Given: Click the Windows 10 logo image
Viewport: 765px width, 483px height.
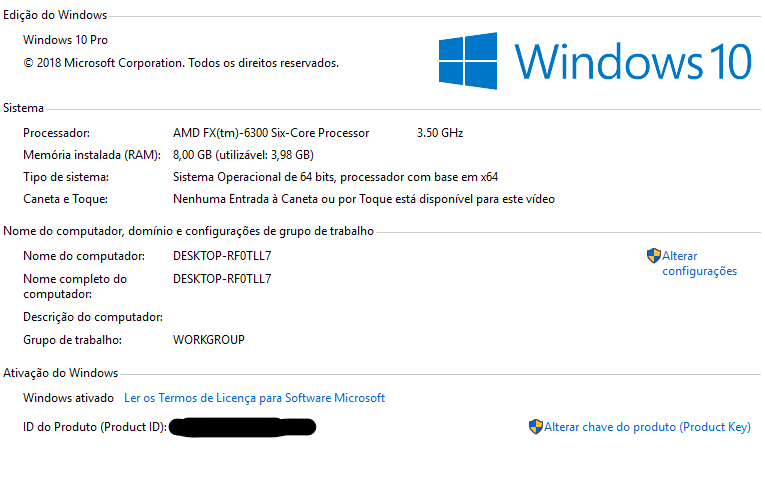Looking at the screenshot, I should (595, 61).
